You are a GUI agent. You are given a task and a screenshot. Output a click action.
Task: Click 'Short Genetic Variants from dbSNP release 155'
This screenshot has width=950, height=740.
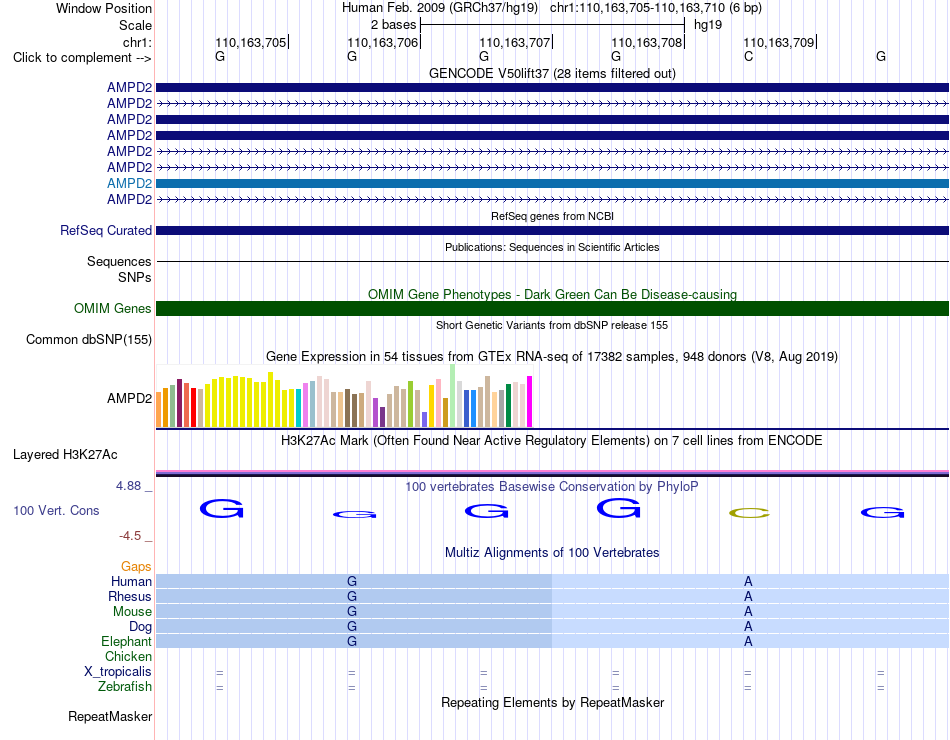[552, 325]
